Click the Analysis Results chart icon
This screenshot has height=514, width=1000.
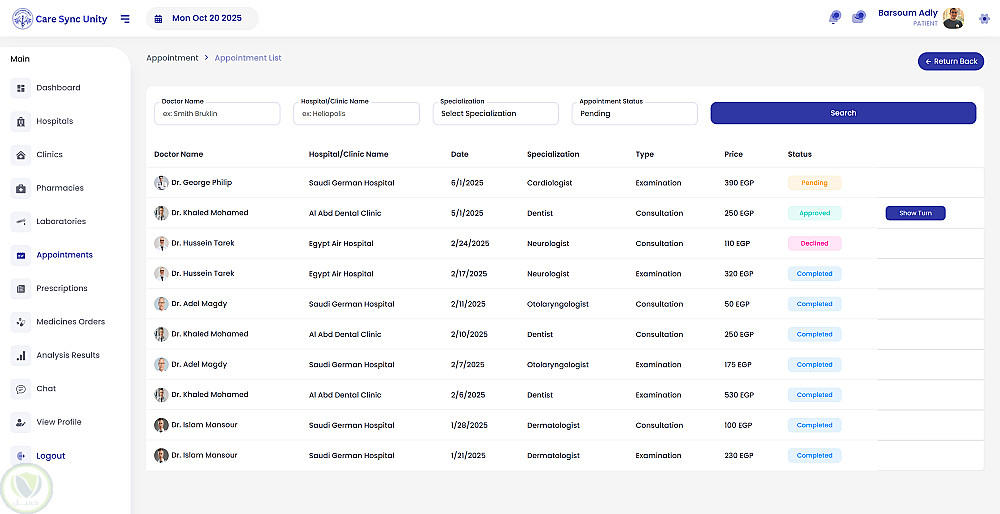[21, 355]
